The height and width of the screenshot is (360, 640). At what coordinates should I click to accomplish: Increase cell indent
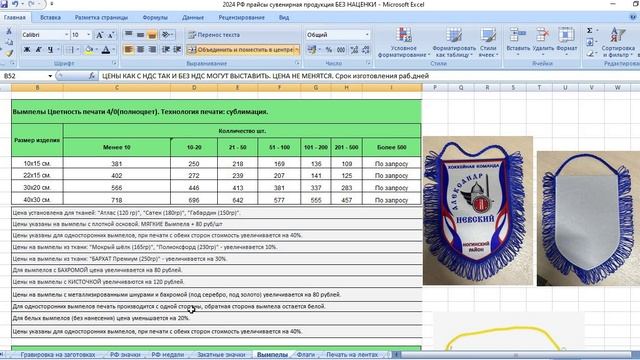pos(177,50)
